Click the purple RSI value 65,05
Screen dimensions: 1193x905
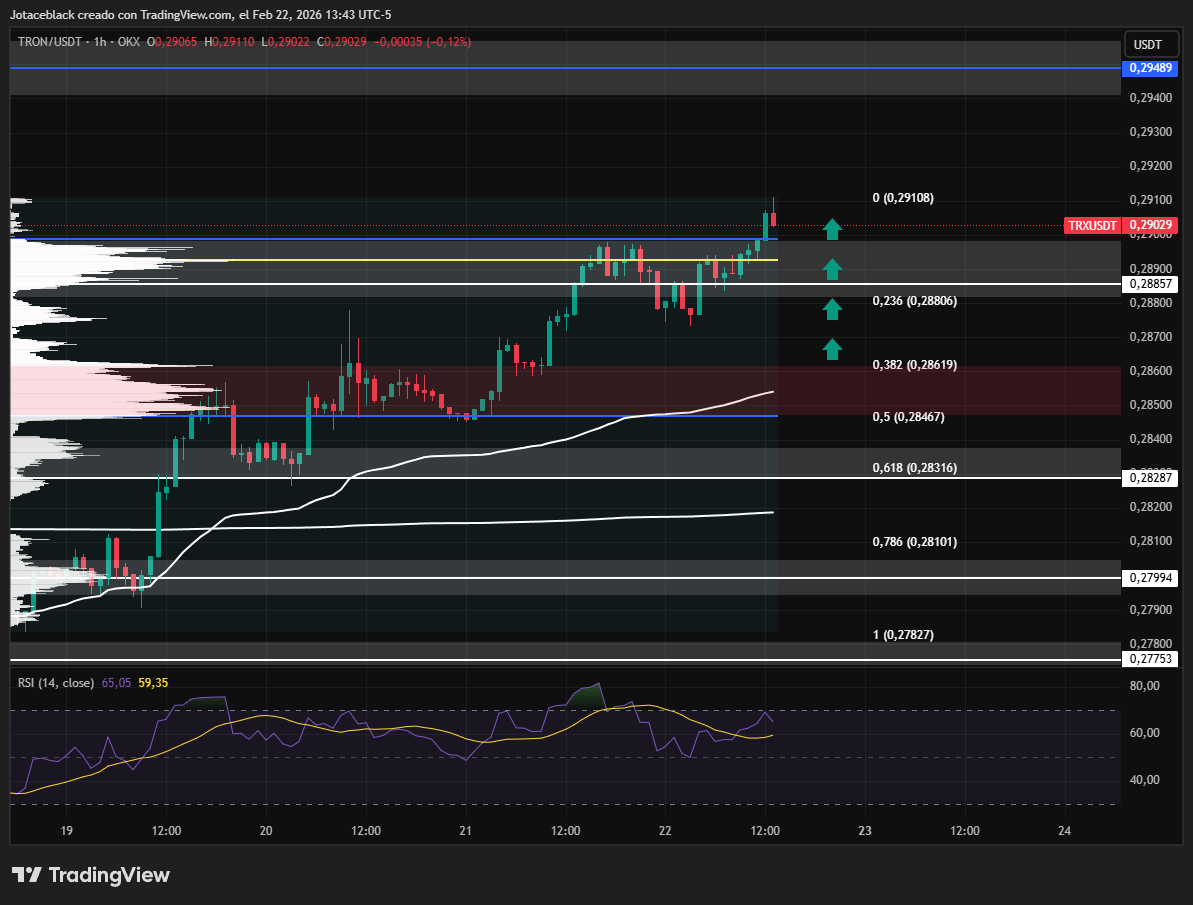(116, 683)
